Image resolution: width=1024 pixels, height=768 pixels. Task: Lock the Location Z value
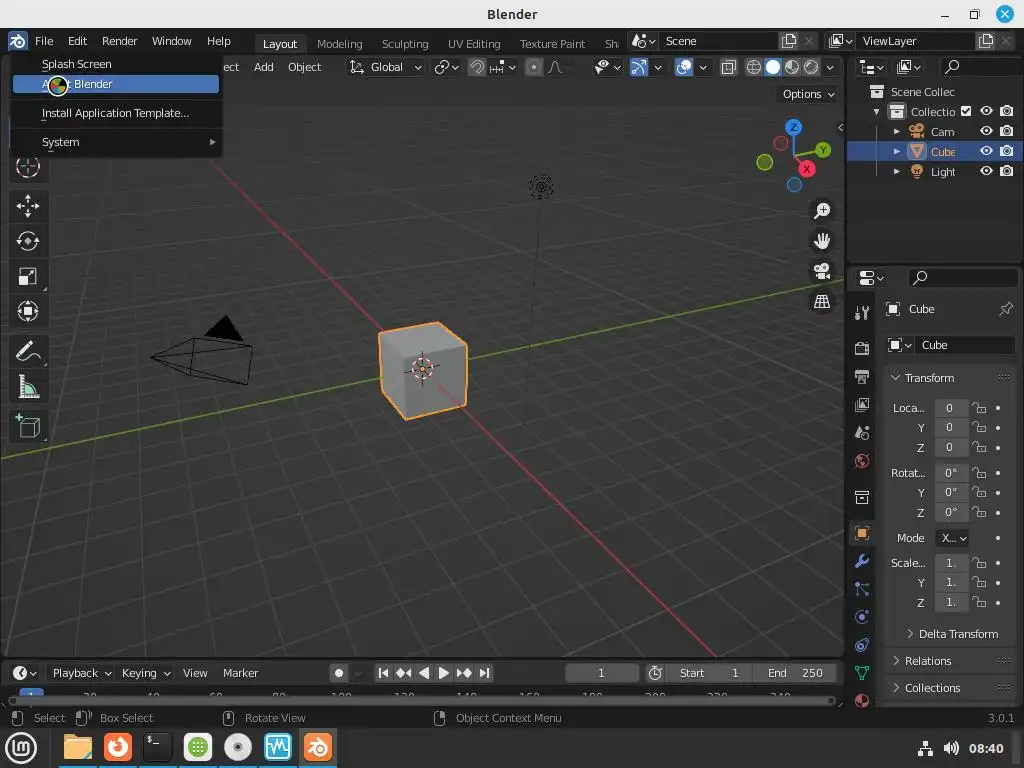[978, 447]
